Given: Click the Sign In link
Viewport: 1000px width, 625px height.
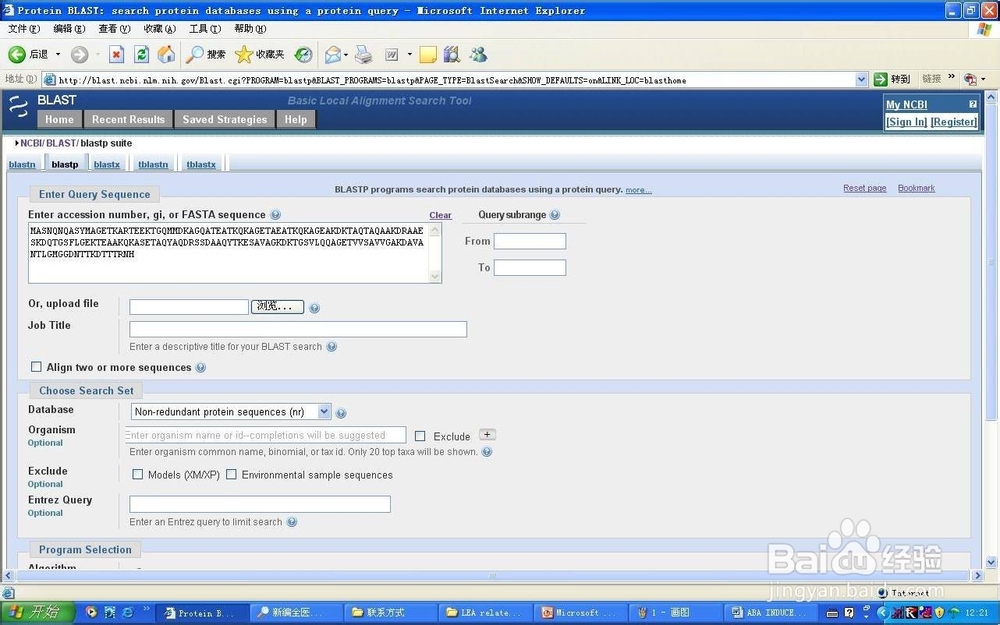Looking at the screenshot, I should [906, 122].
